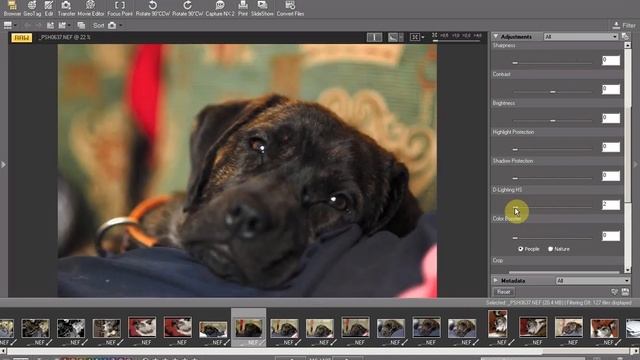640x360 pixels.
Task: Expand the left side panel arrow
Action: click(x=3, y=164)
